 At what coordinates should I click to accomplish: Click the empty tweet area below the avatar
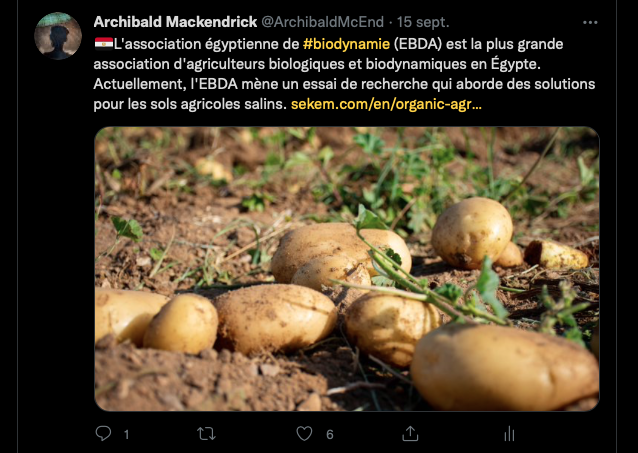[x=58, y=244]
